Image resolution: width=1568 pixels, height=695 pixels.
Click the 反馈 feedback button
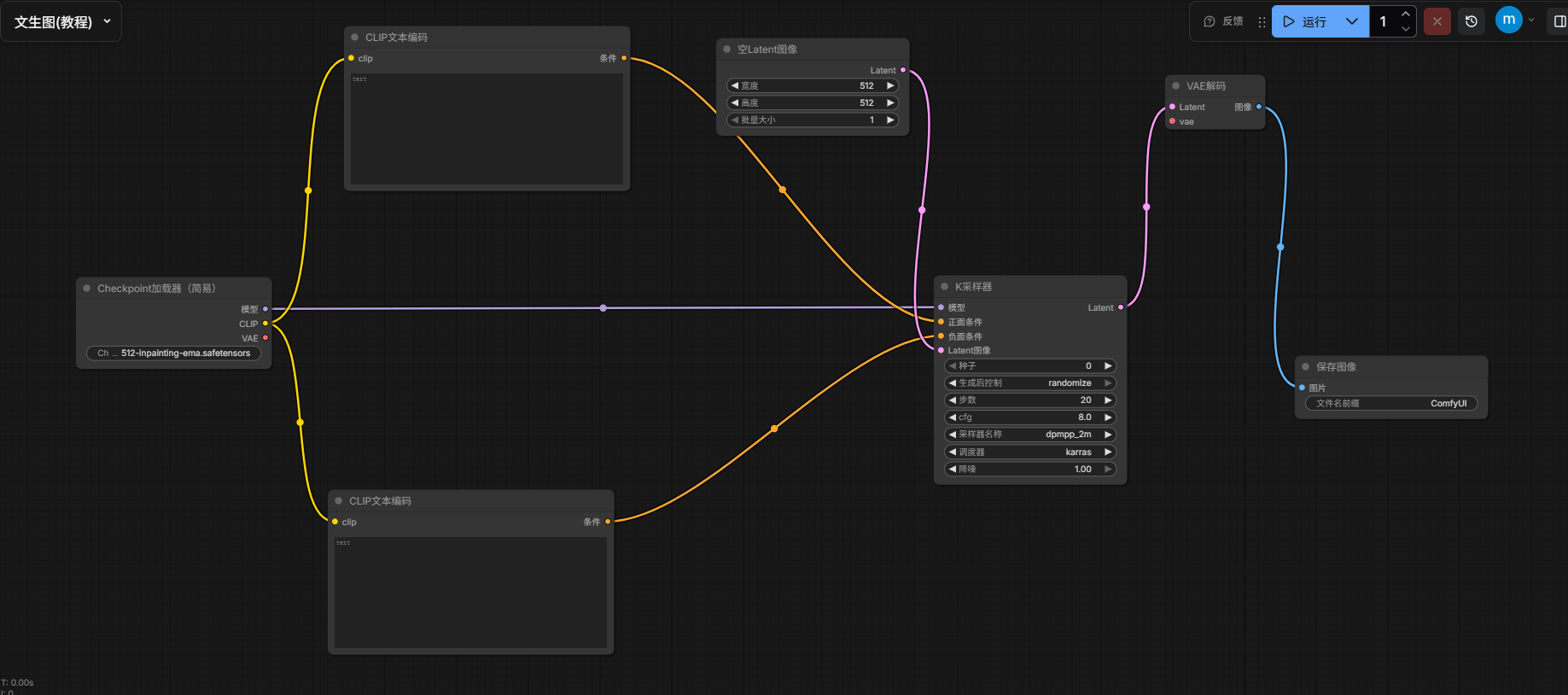coord(1224,21)
